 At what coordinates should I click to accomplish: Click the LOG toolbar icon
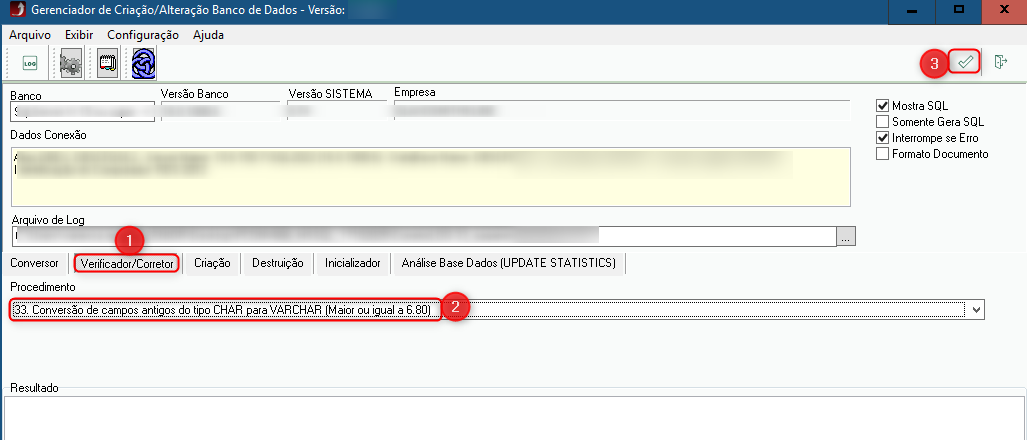click(30, 63)
